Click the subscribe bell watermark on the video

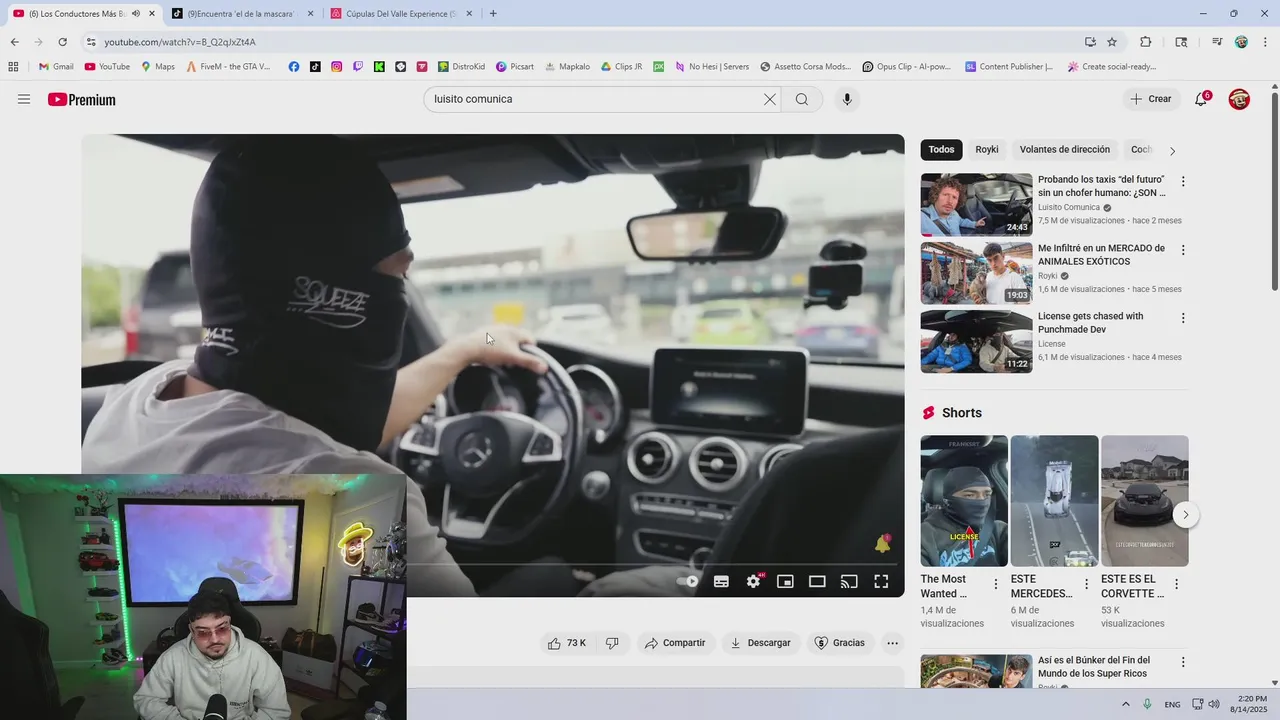882,544
